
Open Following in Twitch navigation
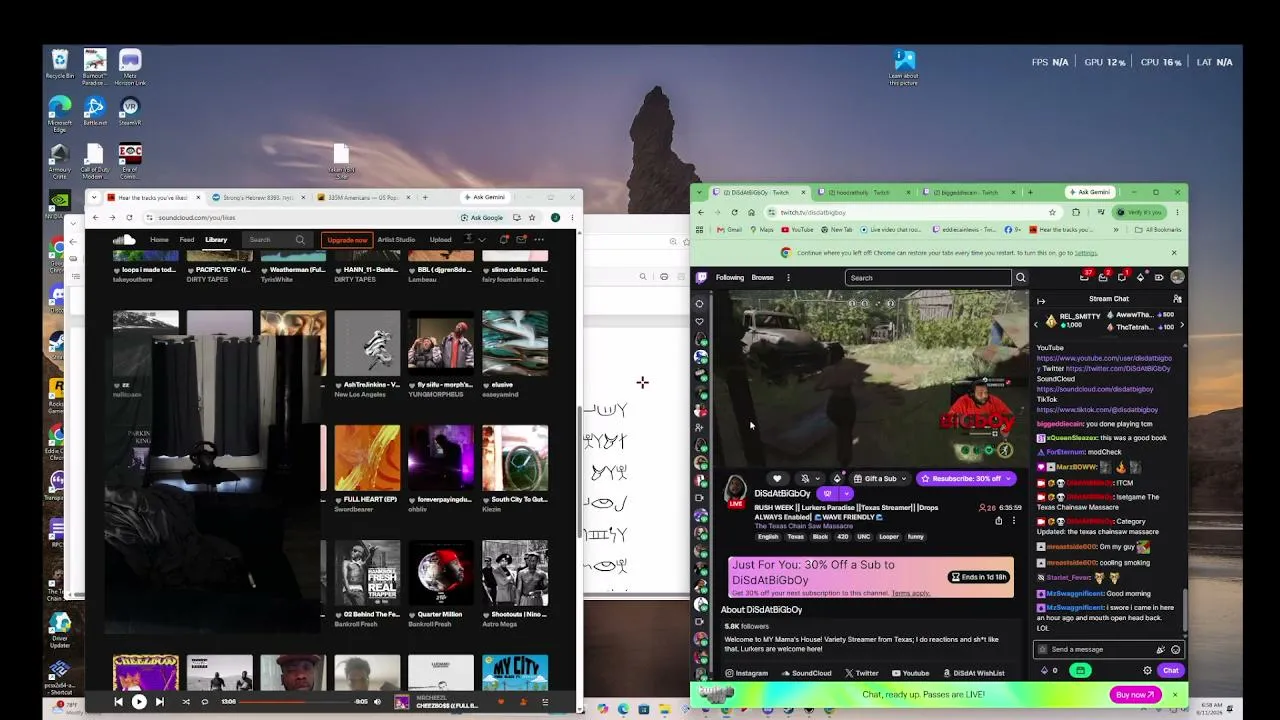click(729, 277)
